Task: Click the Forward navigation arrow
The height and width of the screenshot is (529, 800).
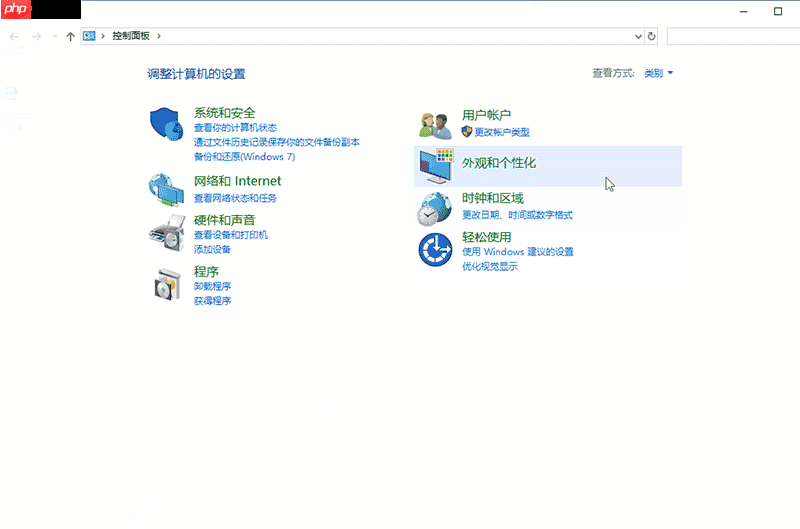Action: (36, 36)
